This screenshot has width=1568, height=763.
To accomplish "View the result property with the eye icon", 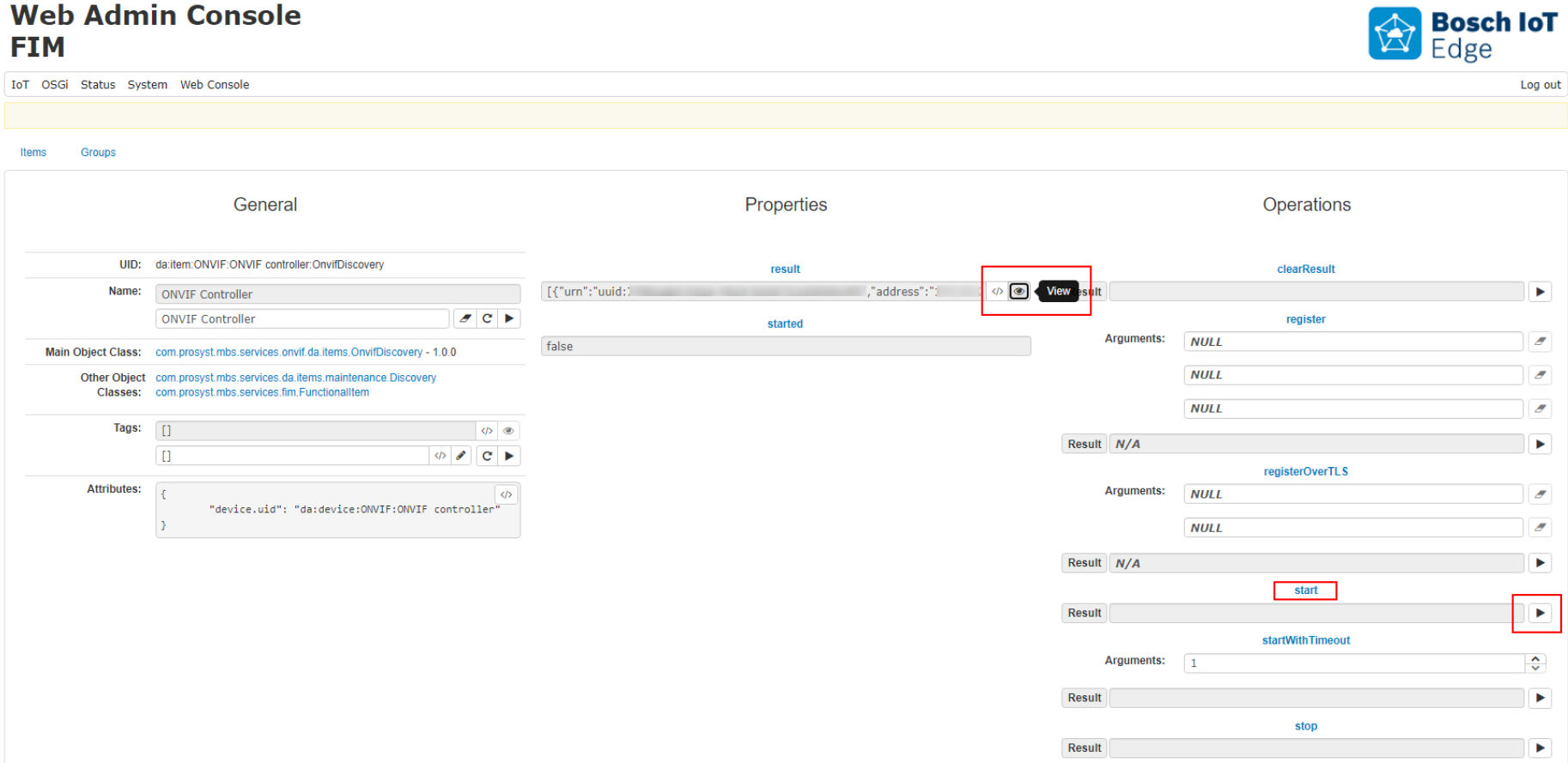I will 1018,292.
